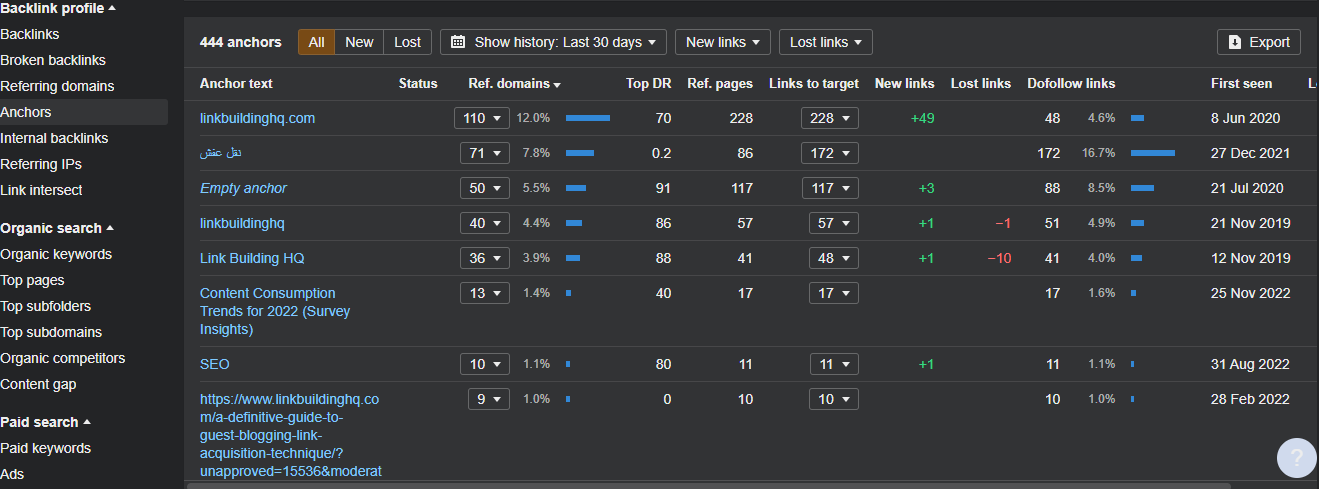Screen dimensions: 1319x489
Task: Select Anchors in sidebar
Action: (84, 112)
